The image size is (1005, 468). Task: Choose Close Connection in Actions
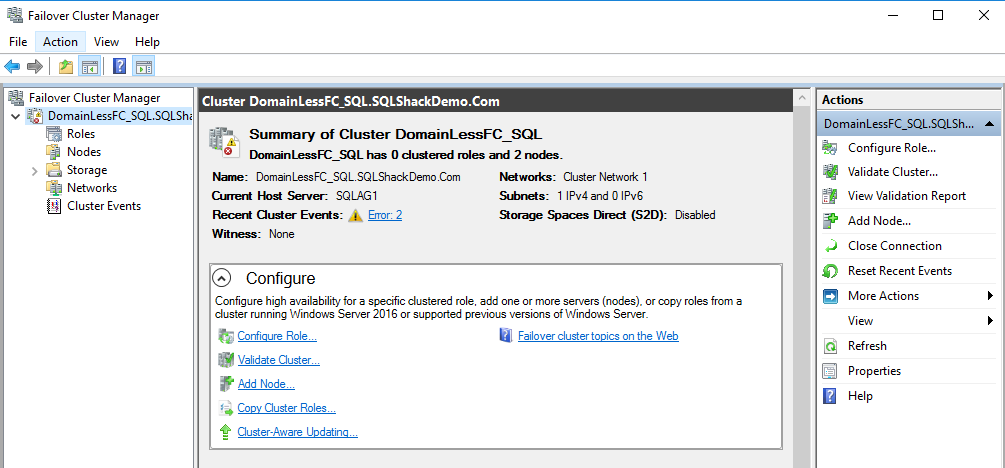tap(894, 246)
